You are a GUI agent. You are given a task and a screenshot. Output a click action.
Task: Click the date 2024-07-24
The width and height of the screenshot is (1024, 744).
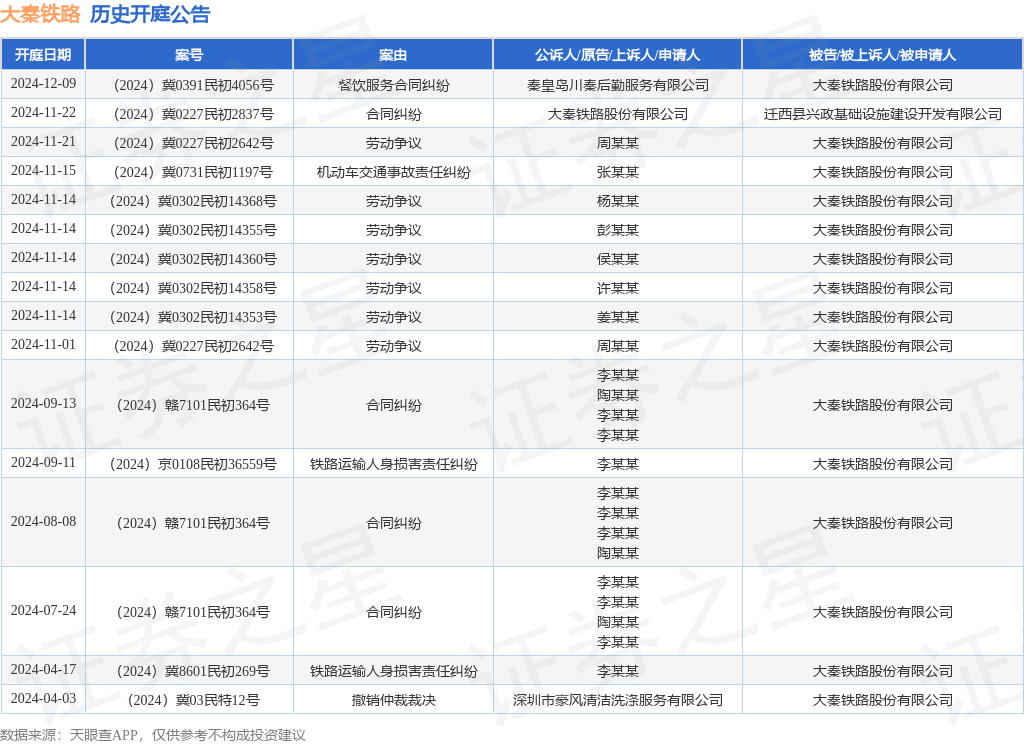pyautogui.click(x=43, y=611)
